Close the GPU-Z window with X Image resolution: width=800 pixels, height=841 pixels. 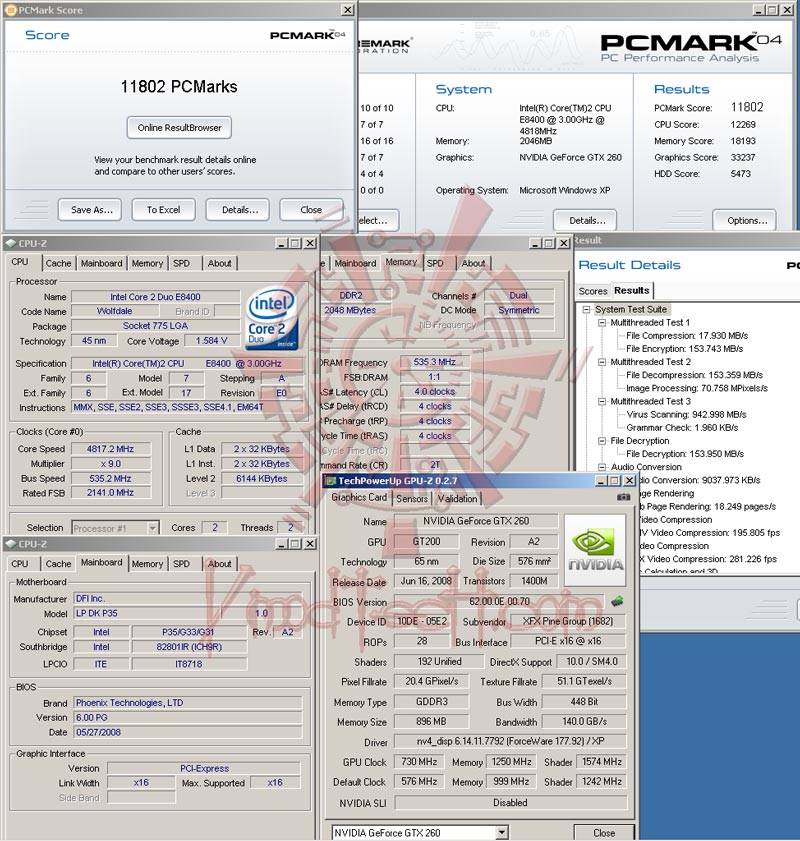coord(629,481)
